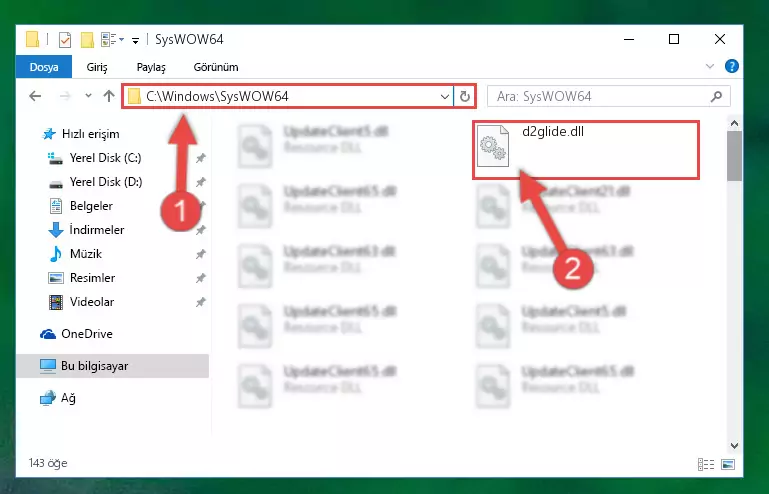Expand the ribbon with the chevron
The width and height of the screenshot is (769, 494).
point(710,66)
